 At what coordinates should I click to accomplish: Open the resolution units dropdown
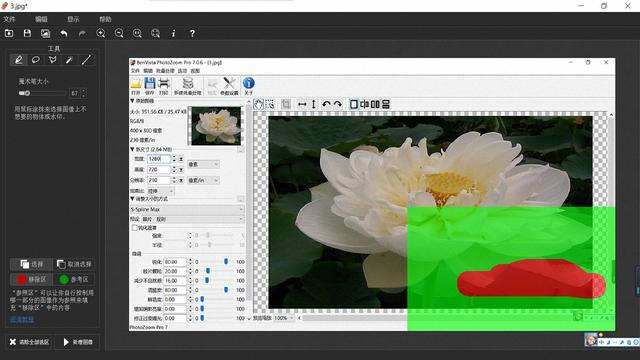(203, 180)
